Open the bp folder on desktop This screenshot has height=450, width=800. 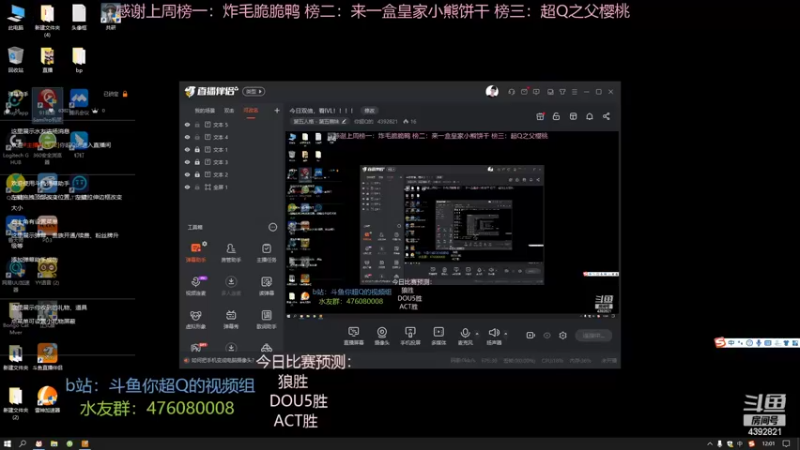click(x=79, y=59)
